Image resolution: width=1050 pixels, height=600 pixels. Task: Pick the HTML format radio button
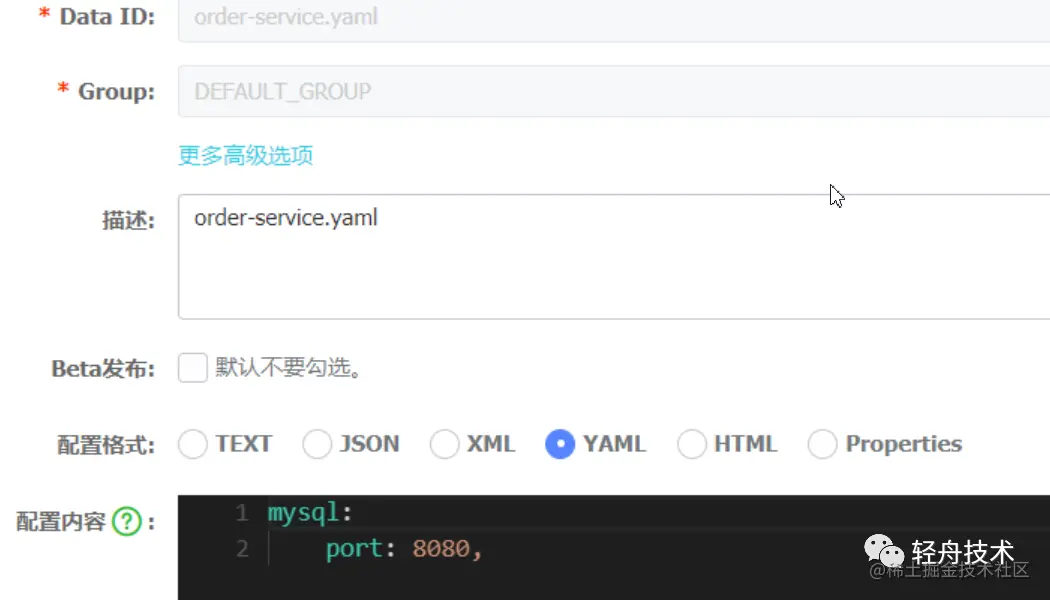[692, 444]
